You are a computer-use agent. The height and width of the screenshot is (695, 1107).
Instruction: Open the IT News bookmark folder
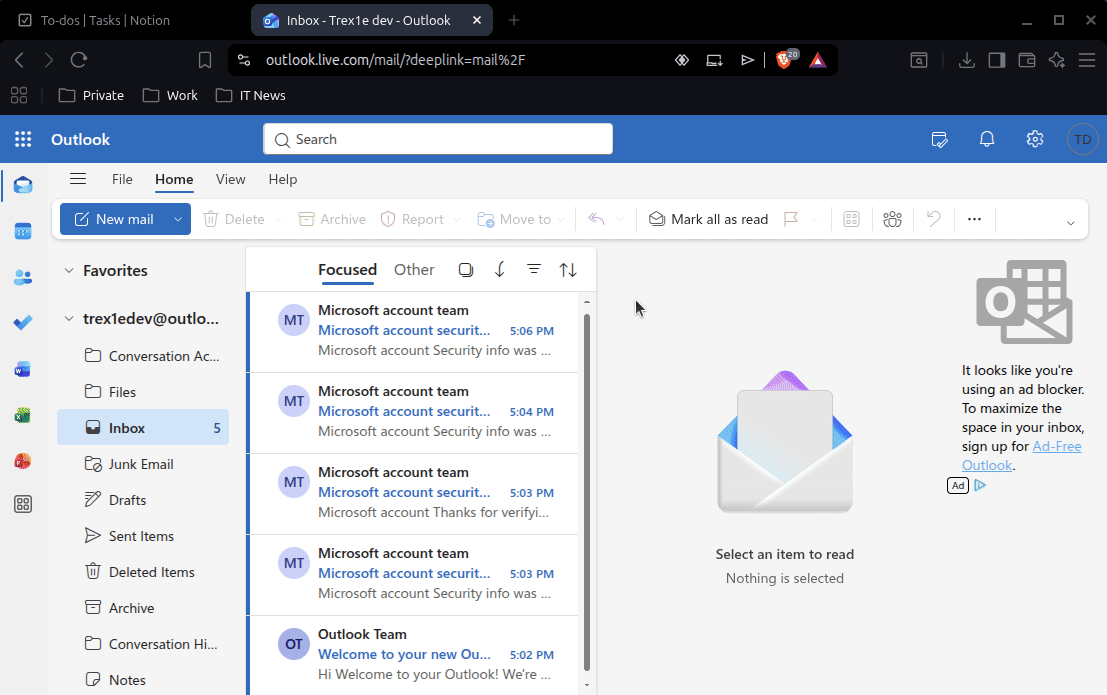251,95
